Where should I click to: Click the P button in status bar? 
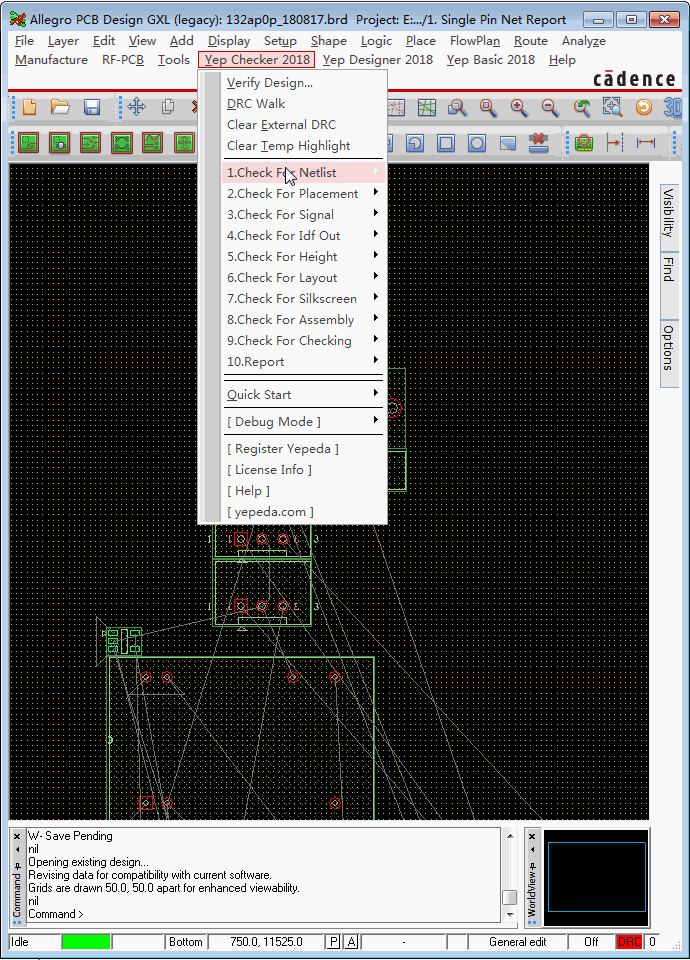[333, 942]
